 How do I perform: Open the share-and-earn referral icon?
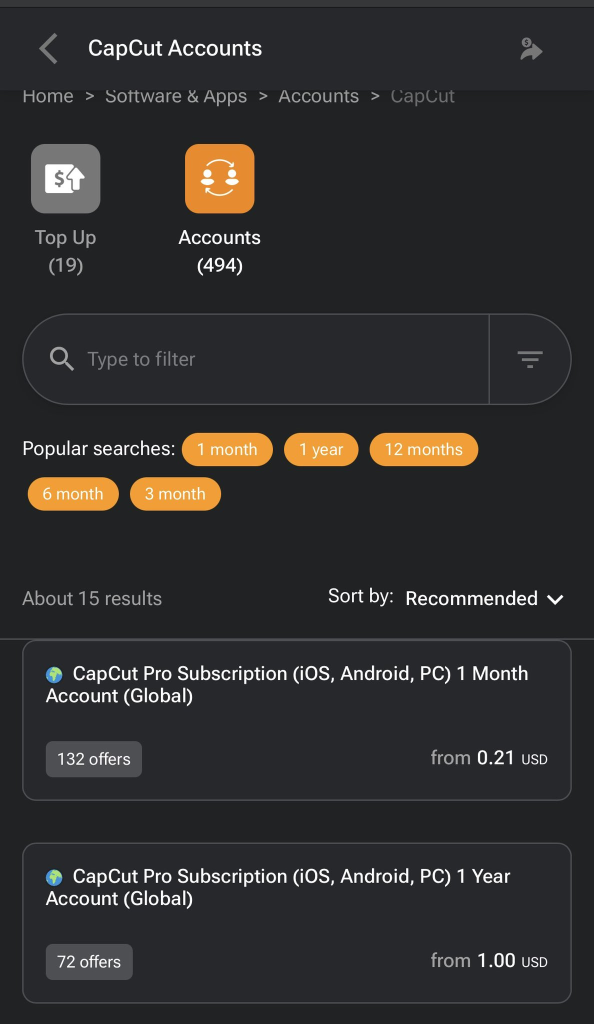pos(531,48)
